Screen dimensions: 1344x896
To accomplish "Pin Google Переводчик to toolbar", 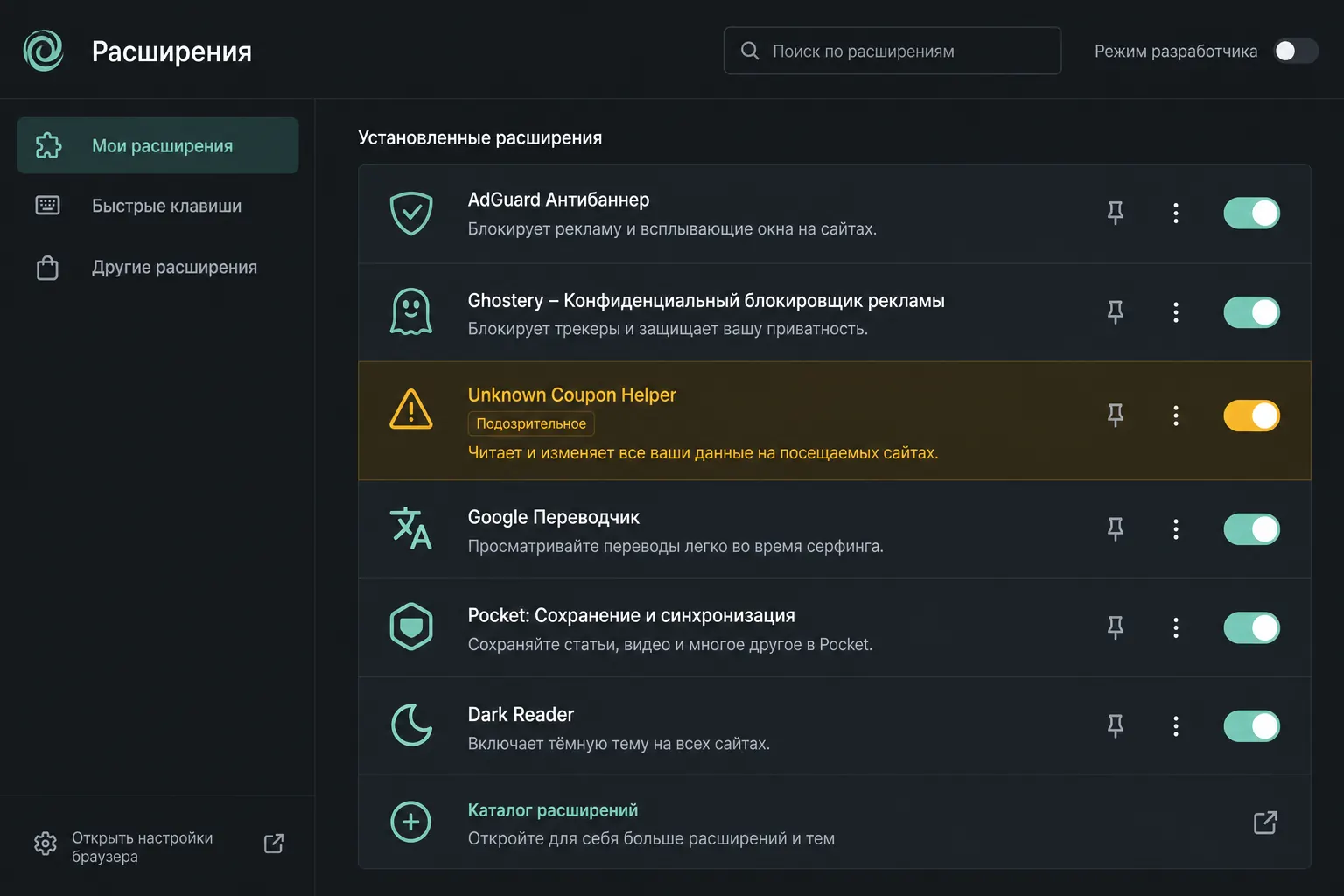I will [x=1116, y=529].
